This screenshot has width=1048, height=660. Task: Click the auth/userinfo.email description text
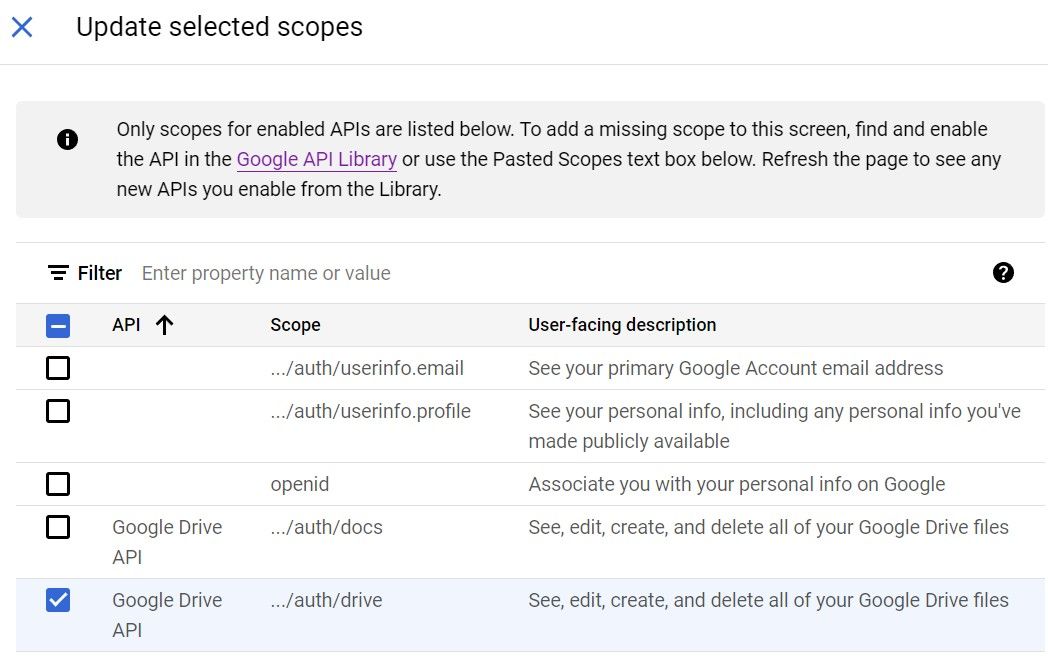(x=735, y=368)
